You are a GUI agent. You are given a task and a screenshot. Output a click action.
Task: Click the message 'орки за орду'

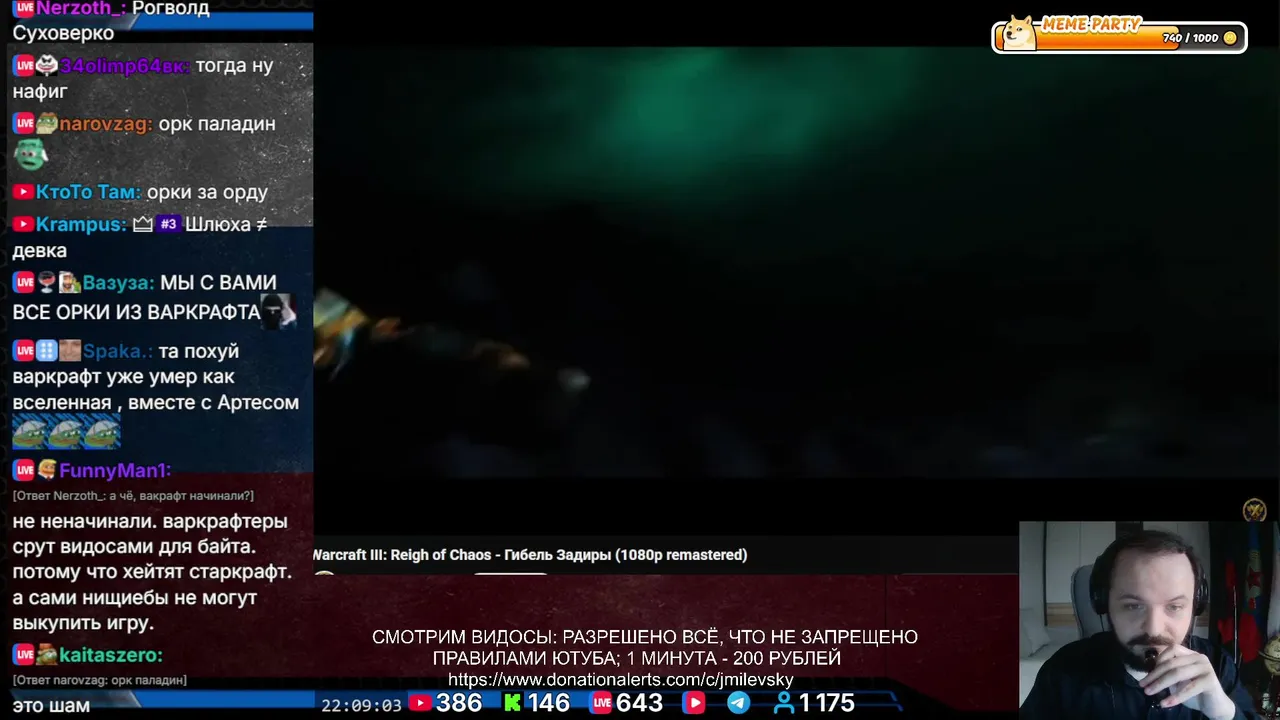pos(207,192)
